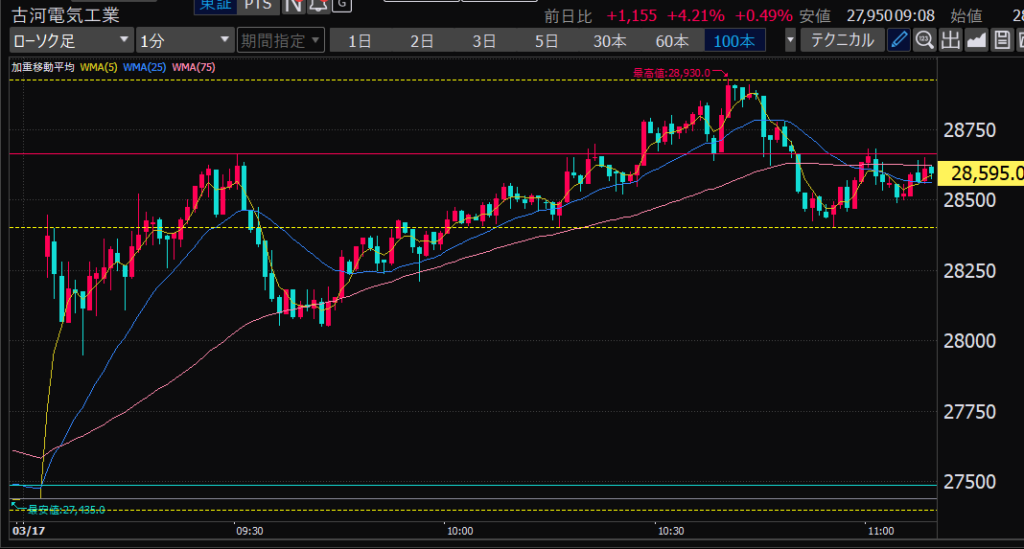The height and width of the screenshot is (549, 1024).
Task: Click the save floppy disk icon
Action: pos(1000,40)
